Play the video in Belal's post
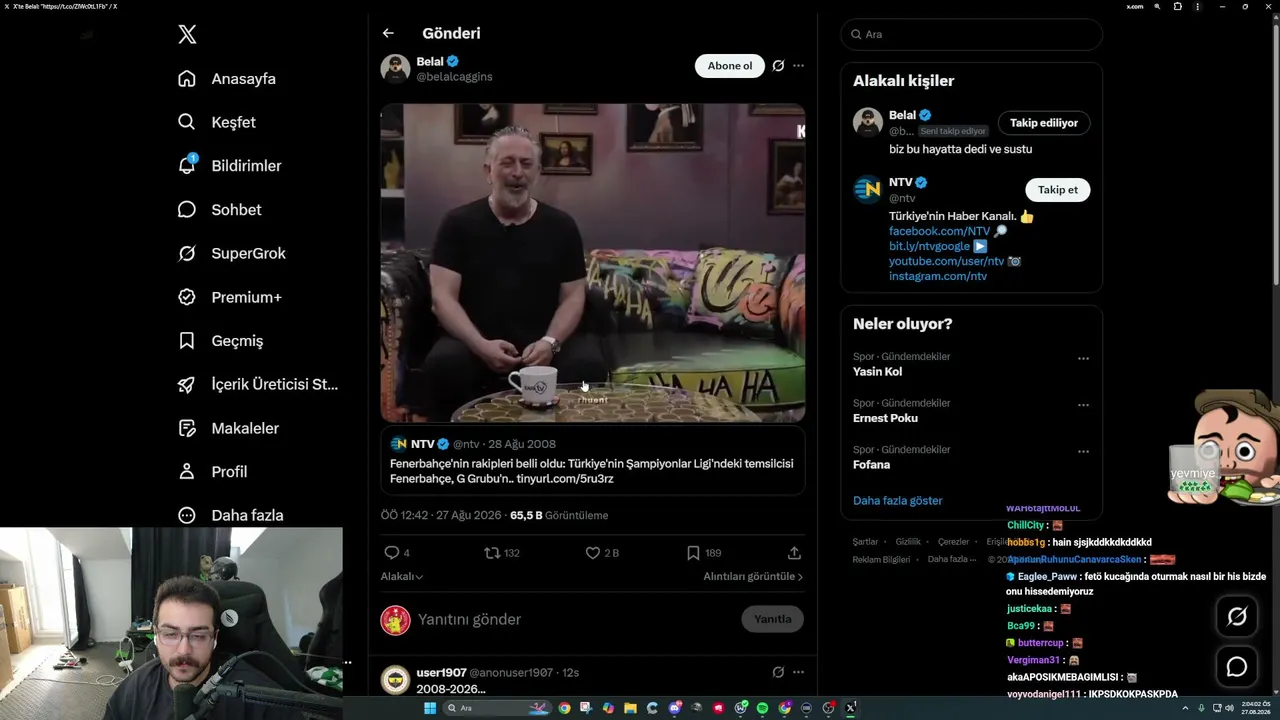 (x=593, y=263)
